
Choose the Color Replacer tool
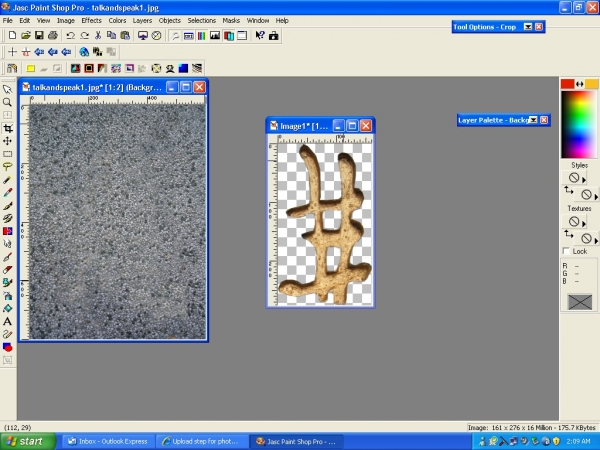7,231
